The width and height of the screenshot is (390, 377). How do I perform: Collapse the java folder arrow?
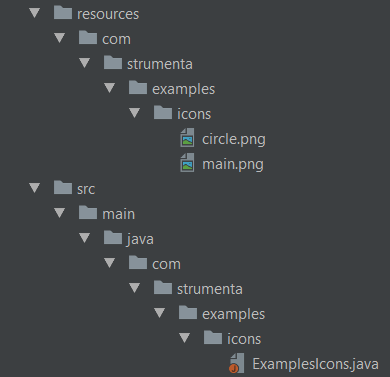coord(85,238)
